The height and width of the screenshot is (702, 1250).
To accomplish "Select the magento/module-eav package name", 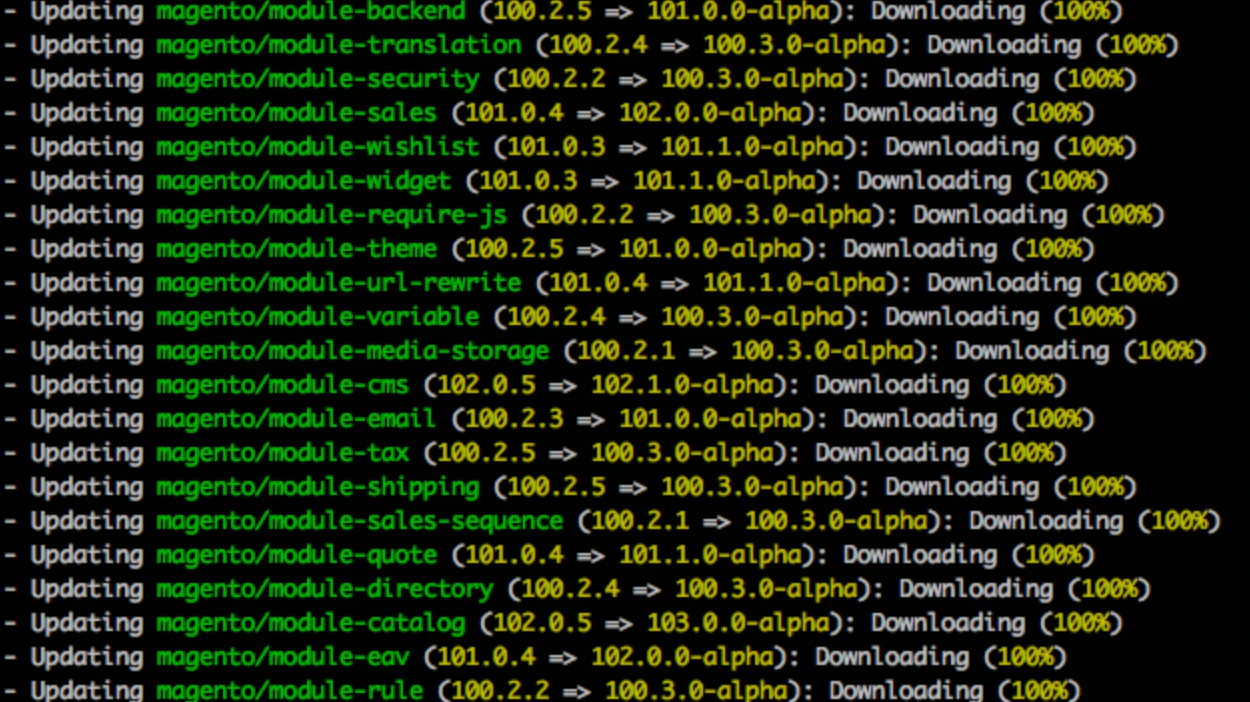I will 283,658.
